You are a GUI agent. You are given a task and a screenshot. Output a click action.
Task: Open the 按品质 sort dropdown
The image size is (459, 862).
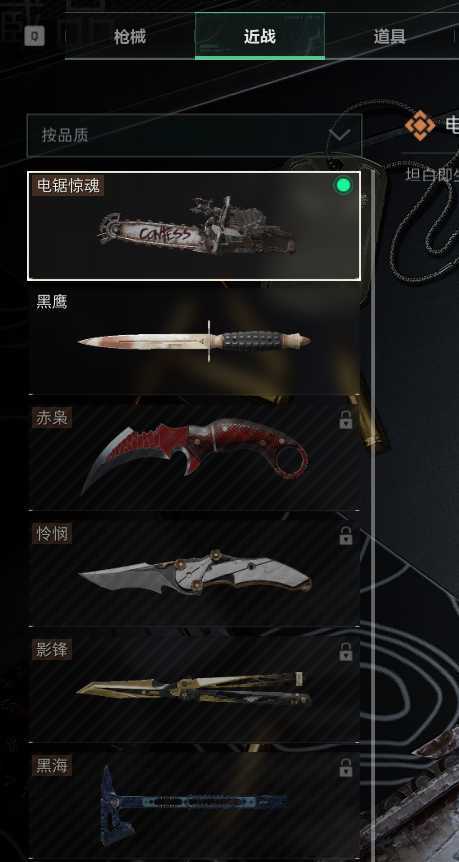point(194,135)
